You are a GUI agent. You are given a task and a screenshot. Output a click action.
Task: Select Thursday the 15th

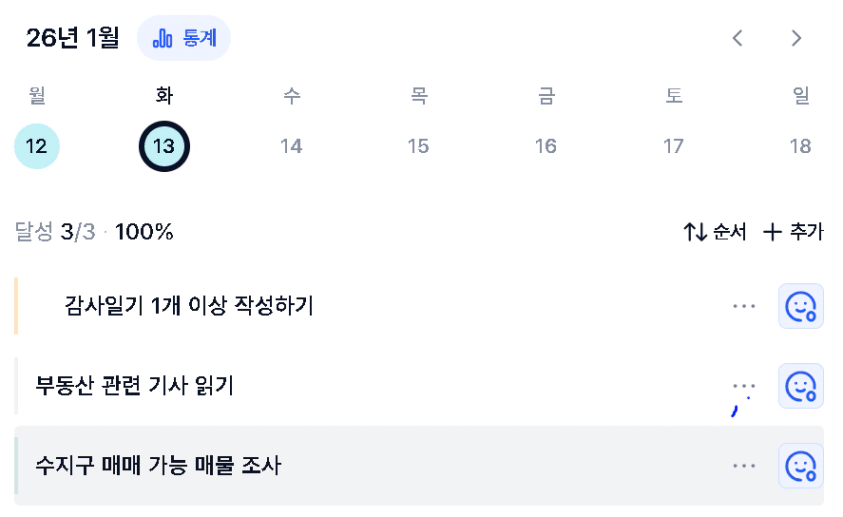click(418, 146)
